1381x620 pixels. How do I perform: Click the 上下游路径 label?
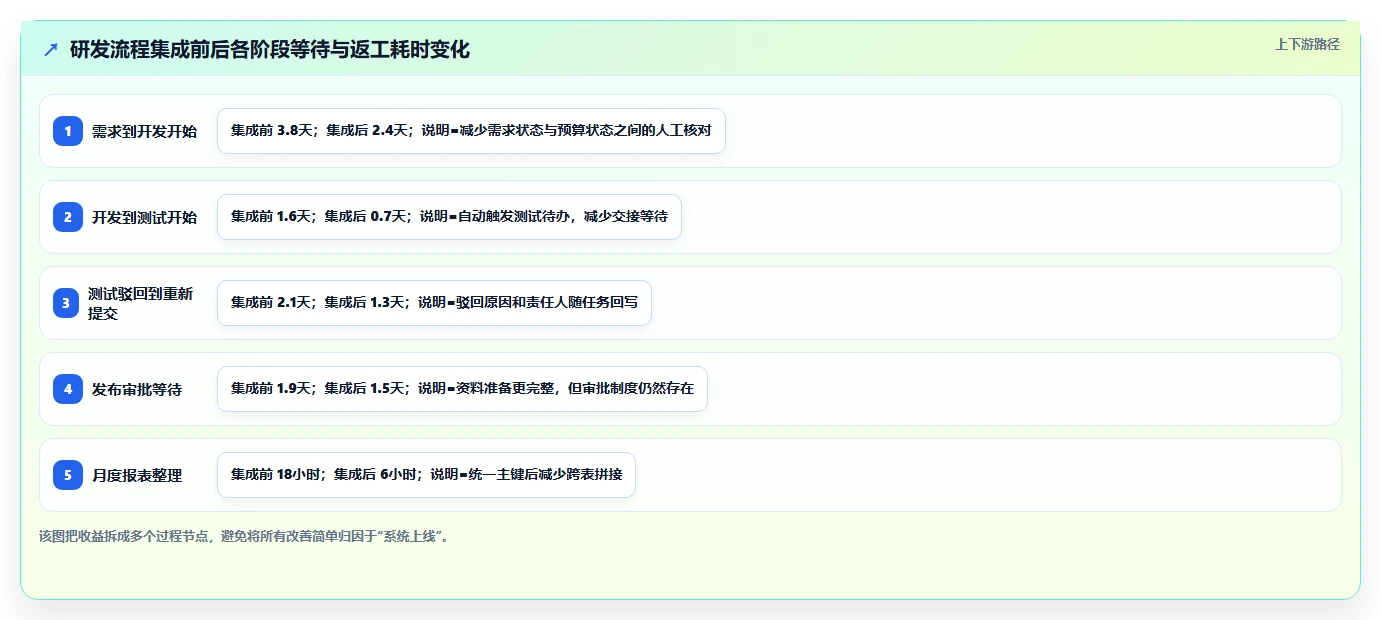(x=1307, y=44)
